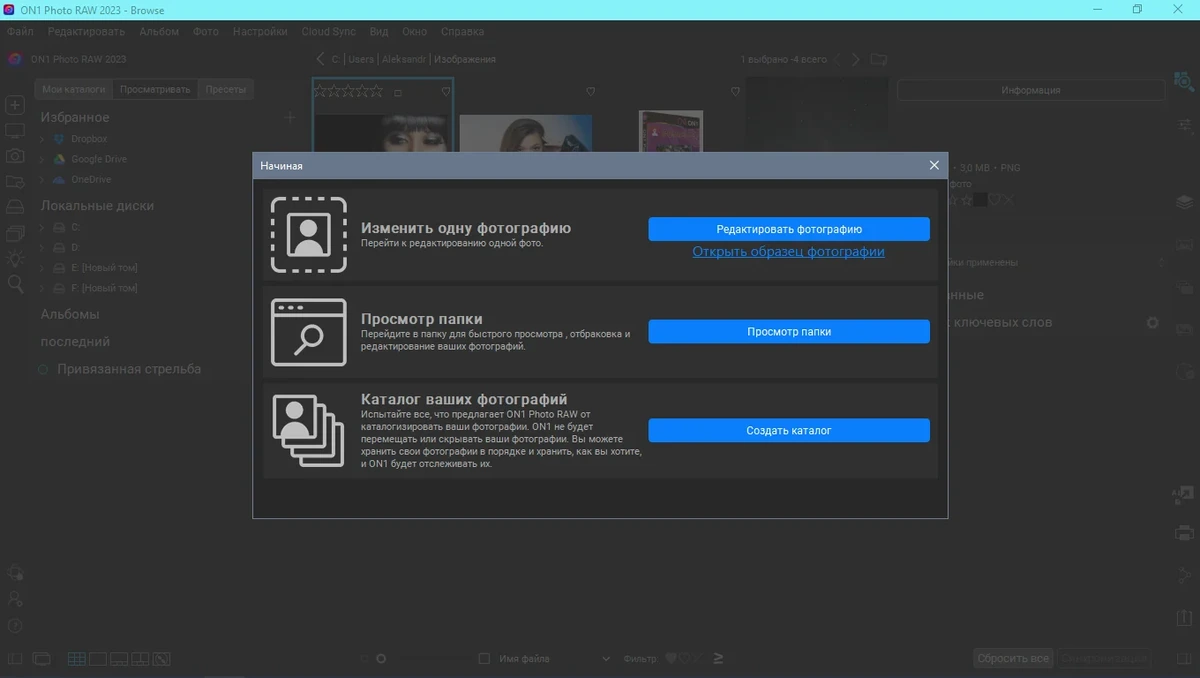Open the 'Открыть образец фотографии' link
The image size is (1200, 678).
[788, 252]
